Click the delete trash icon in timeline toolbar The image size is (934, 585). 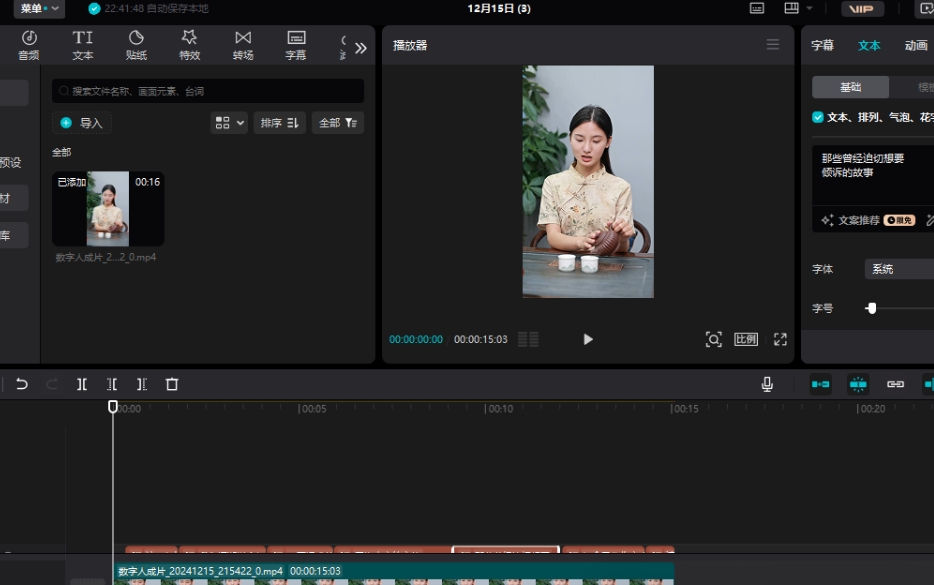(x=171, y=383)
